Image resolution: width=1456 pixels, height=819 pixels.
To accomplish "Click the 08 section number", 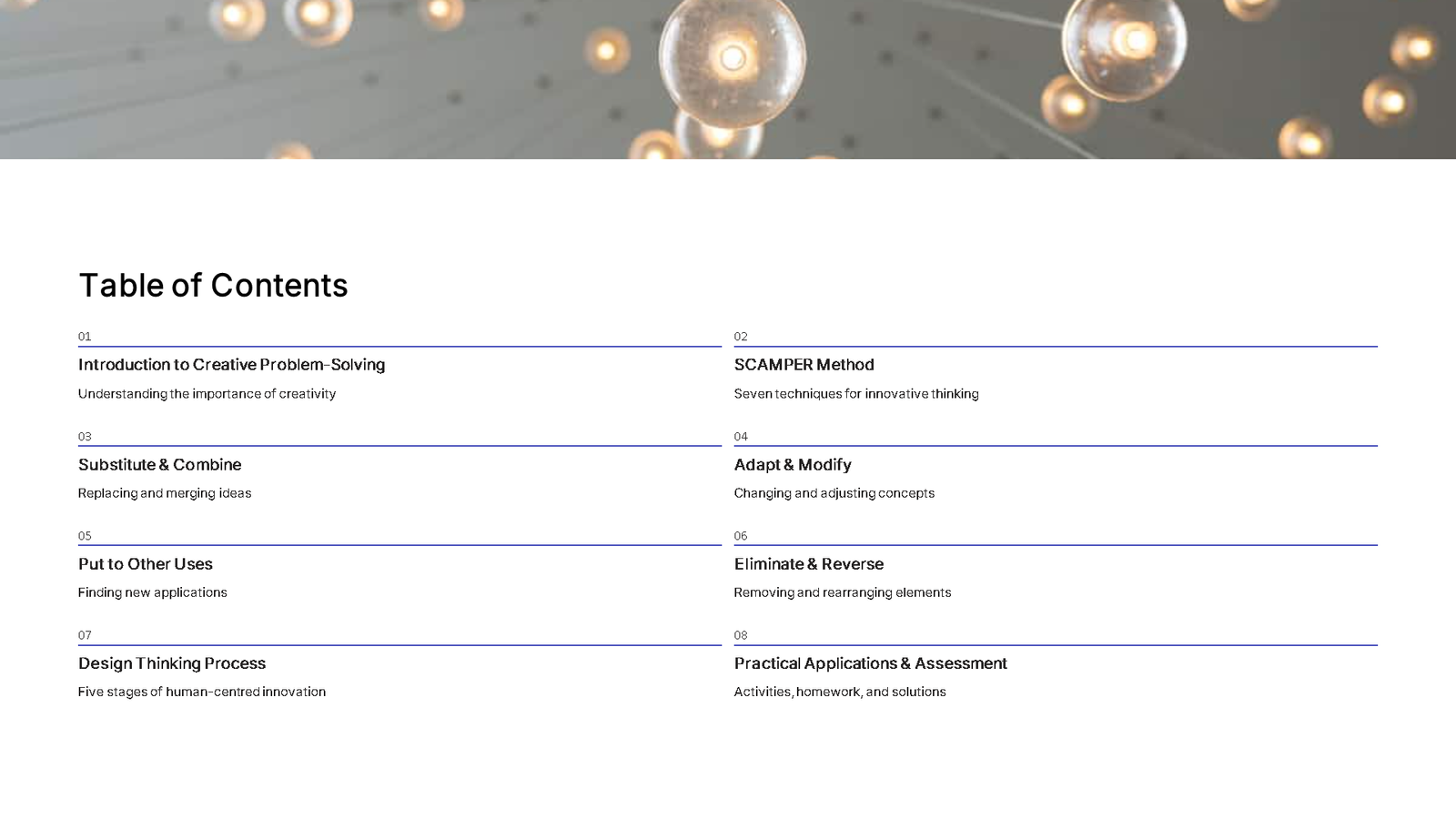I will point(741,633).
